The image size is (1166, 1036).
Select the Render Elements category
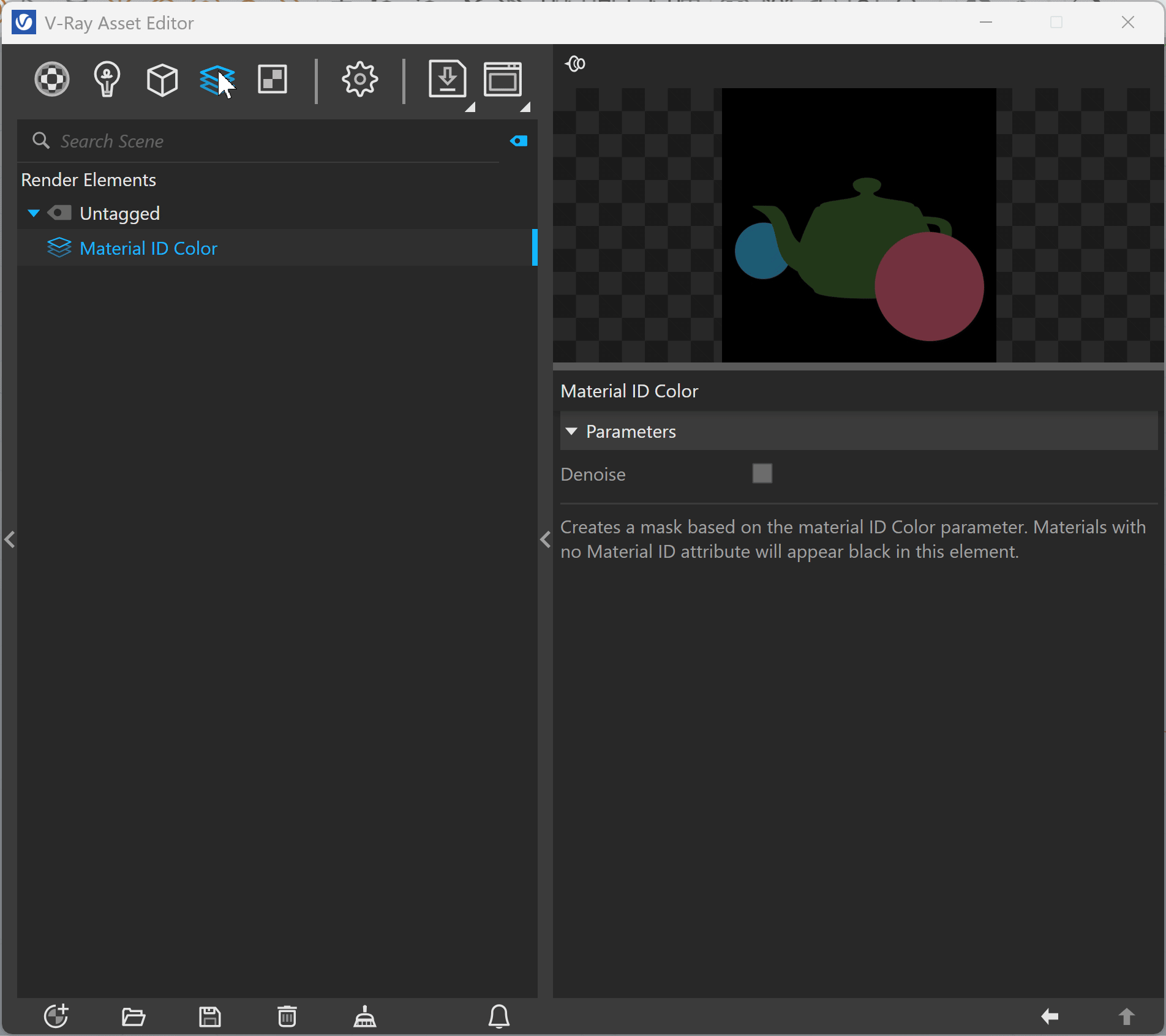(217, 80)
